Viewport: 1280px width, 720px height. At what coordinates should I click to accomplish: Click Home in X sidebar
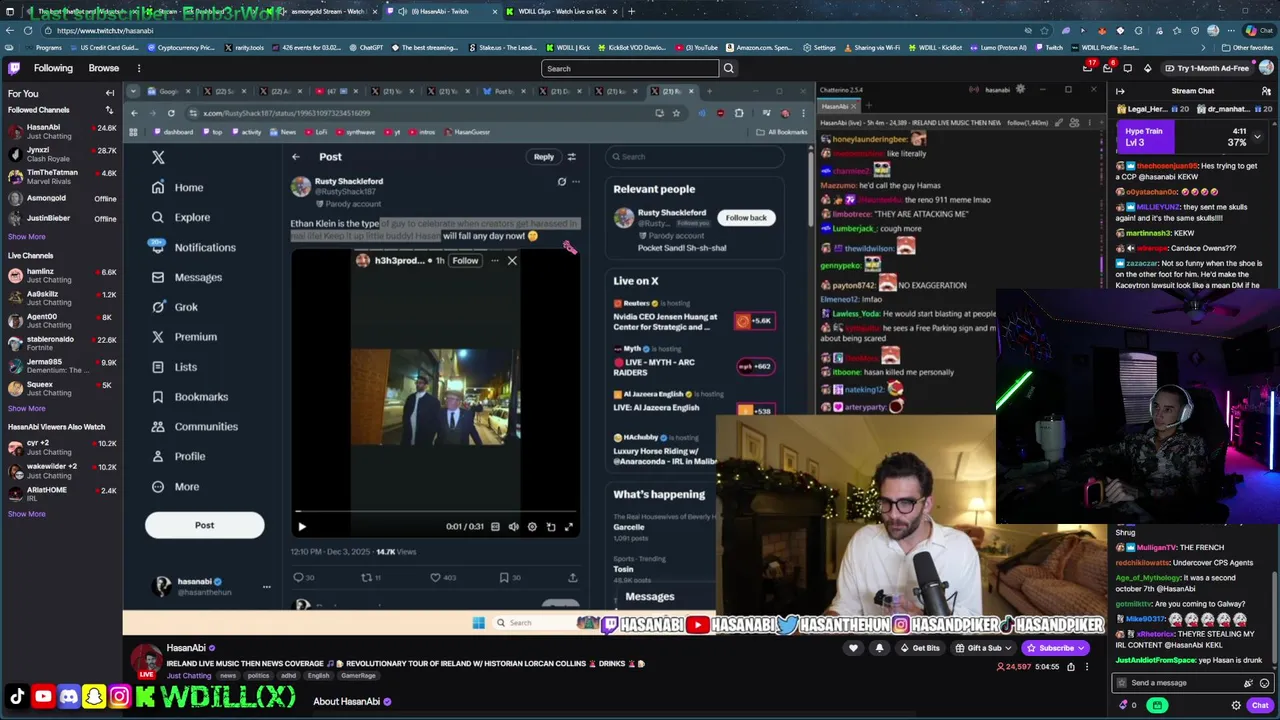(178, 187)
